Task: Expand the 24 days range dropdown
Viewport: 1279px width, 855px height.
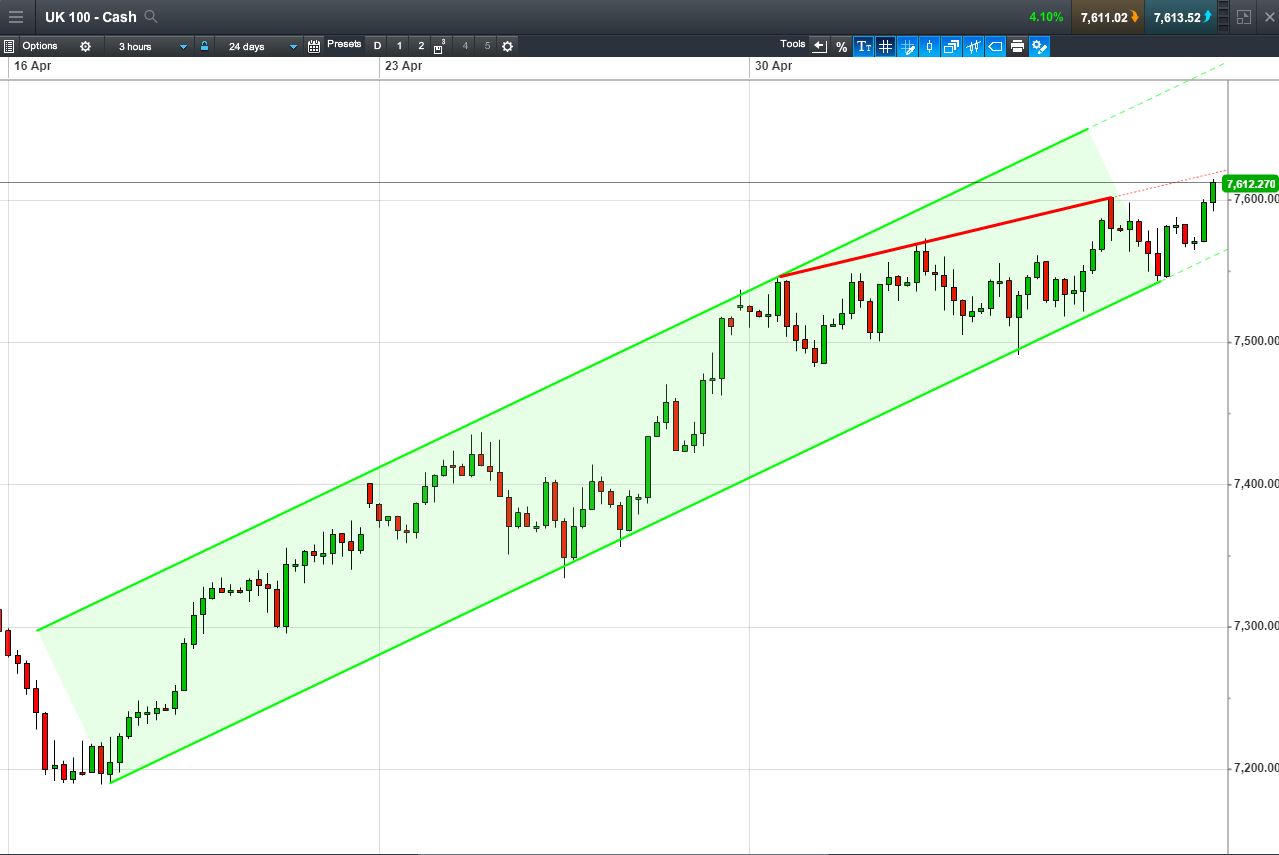Action: [x=258, y=46]
